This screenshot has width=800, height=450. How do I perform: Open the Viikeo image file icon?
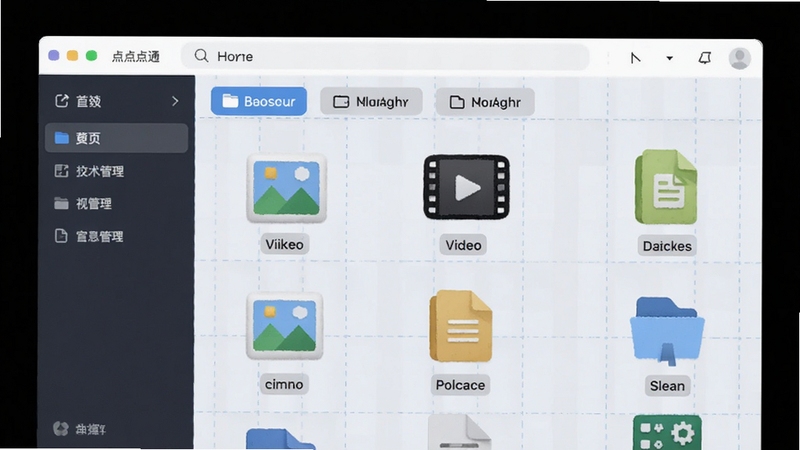pyautogui.click(x=286, y=188)
